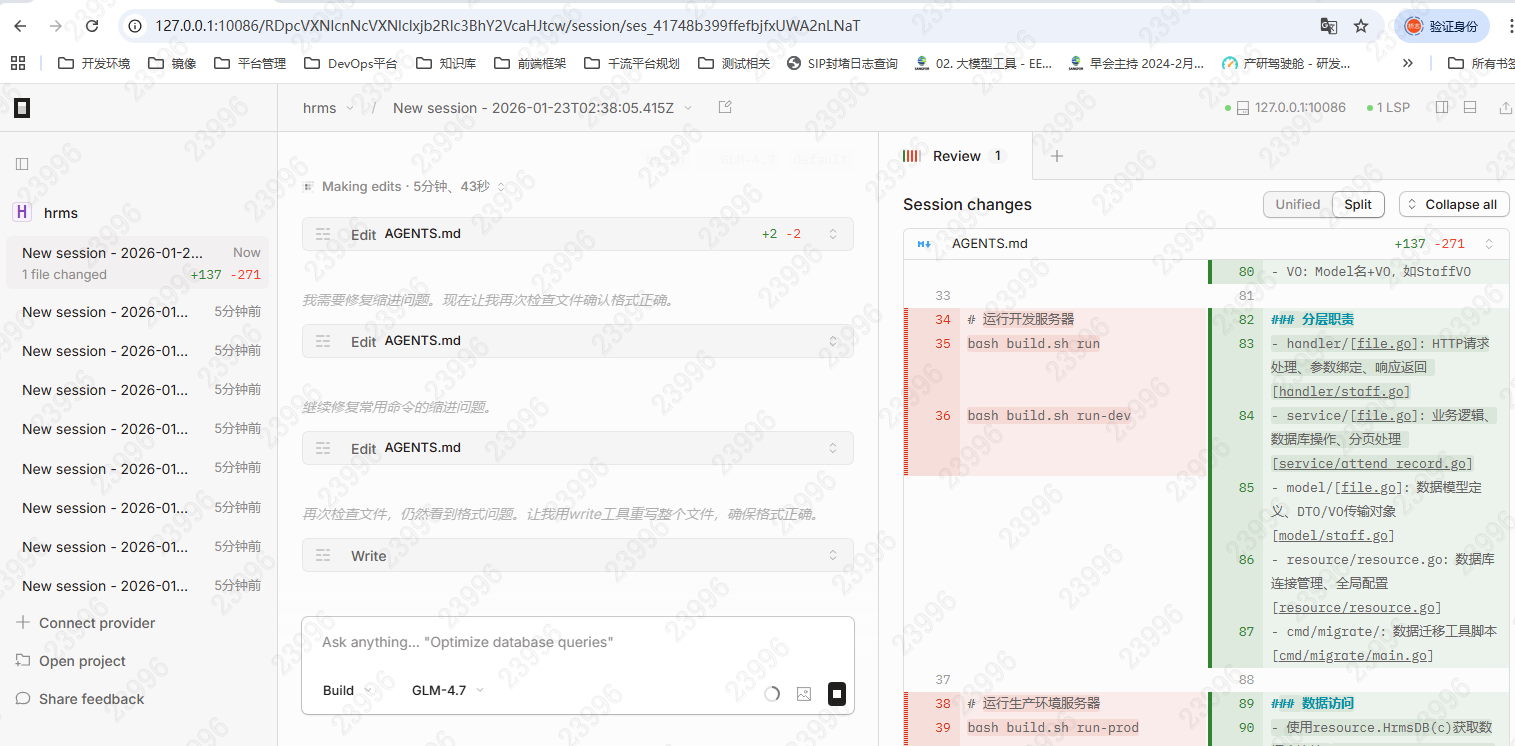
Task: Open the GLM-4.7 model dropdown
Action: tap(447, 690)
